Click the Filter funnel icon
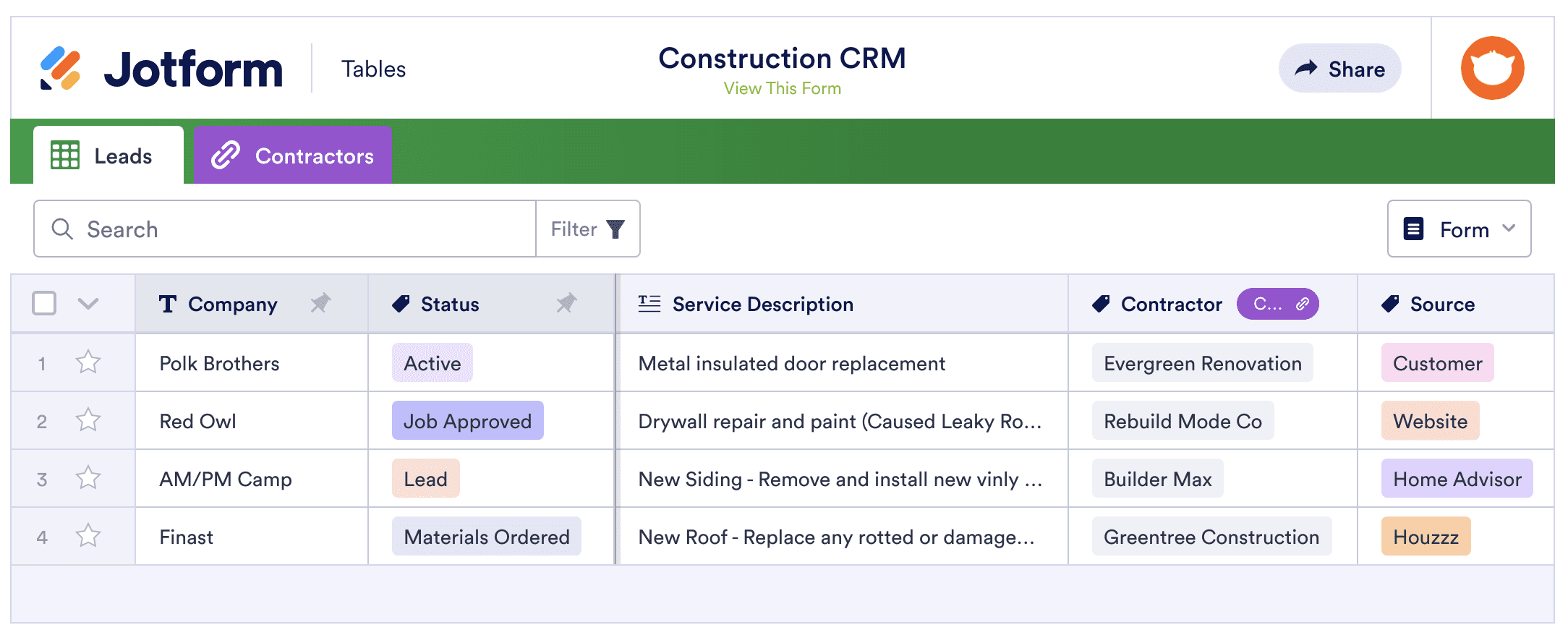The height and width of the screenshot is (638, 1568). pyautogui.click(x=615, y=229)
